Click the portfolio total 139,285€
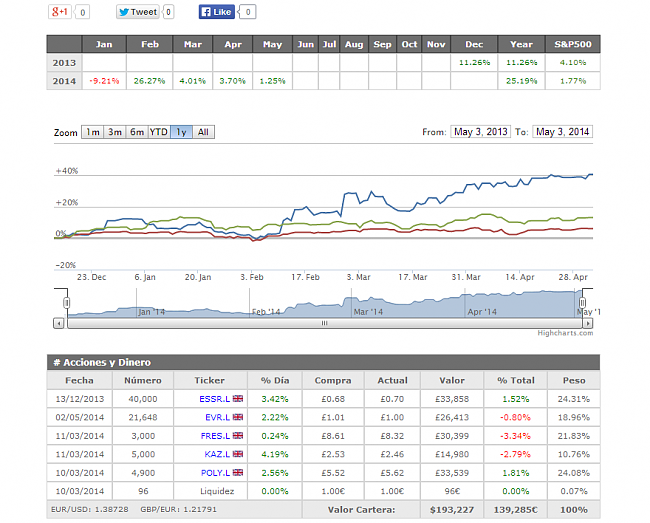The image size is (650, 523). 516,510
